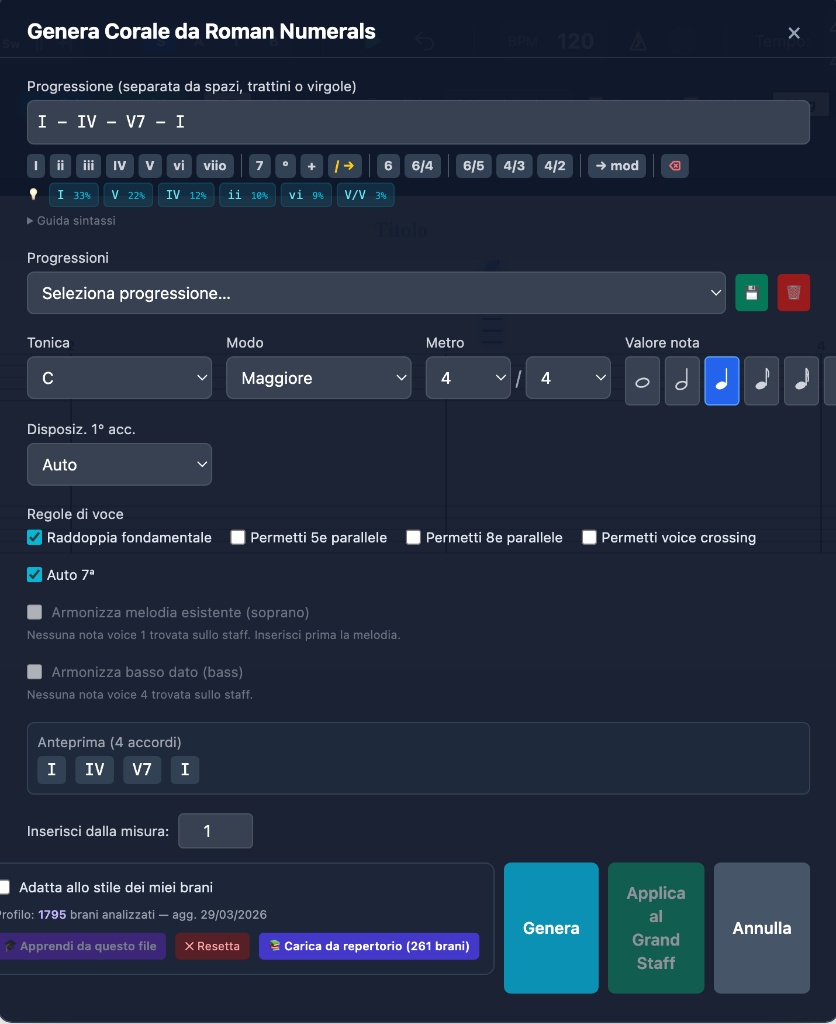Click the green save progression icon
Viewport: 836px width, 1024px height.
[x=752, y=293]
